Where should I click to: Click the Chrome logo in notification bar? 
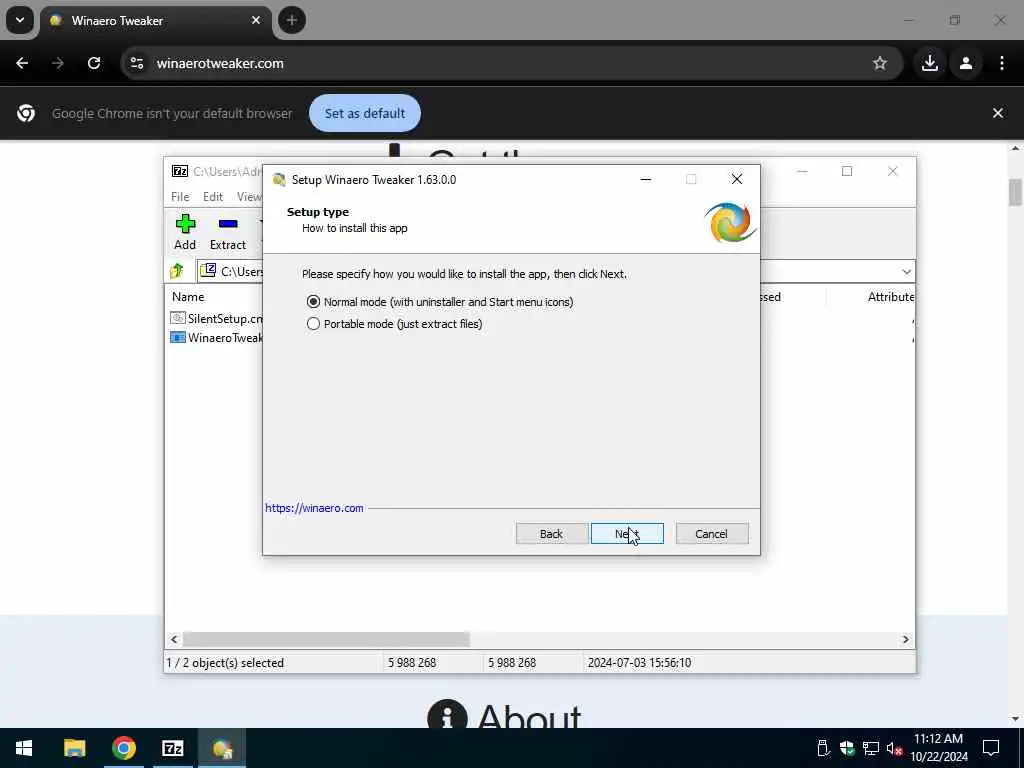tap(26, 113)
